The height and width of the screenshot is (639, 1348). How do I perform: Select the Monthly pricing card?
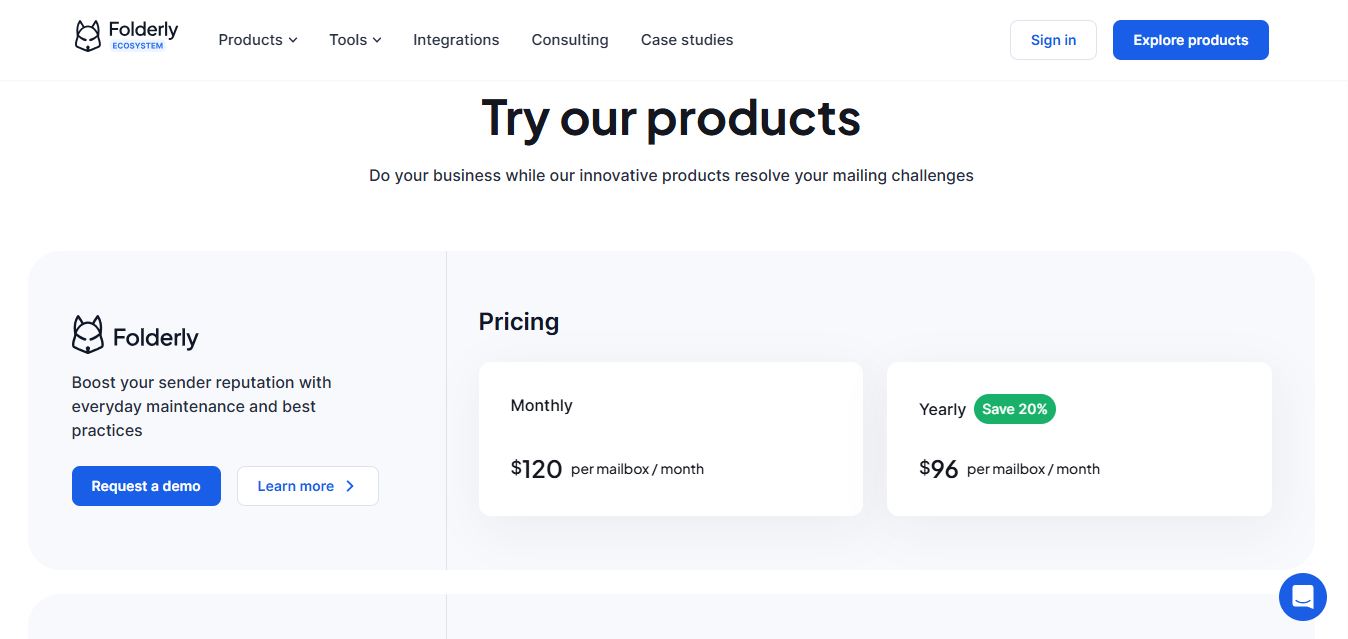coord(670,438)
